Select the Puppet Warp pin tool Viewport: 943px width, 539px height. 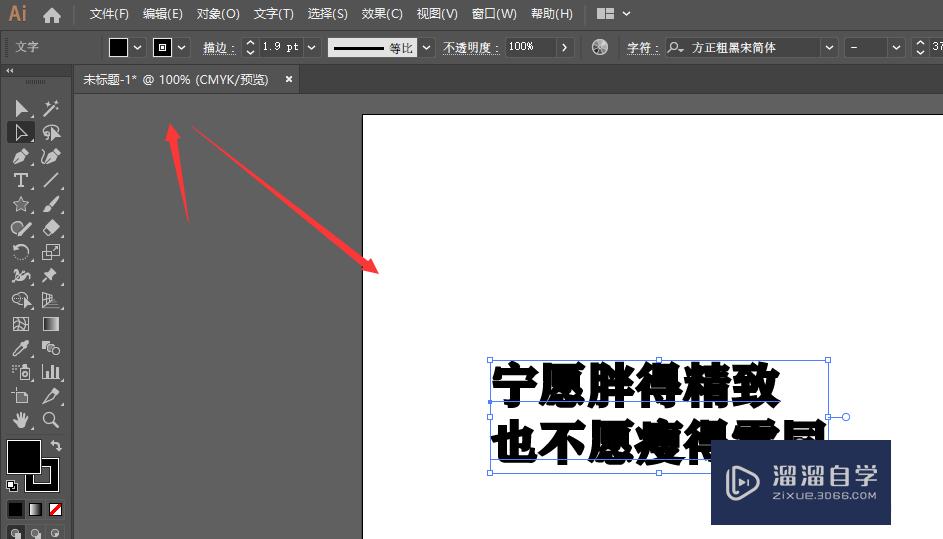51,276
